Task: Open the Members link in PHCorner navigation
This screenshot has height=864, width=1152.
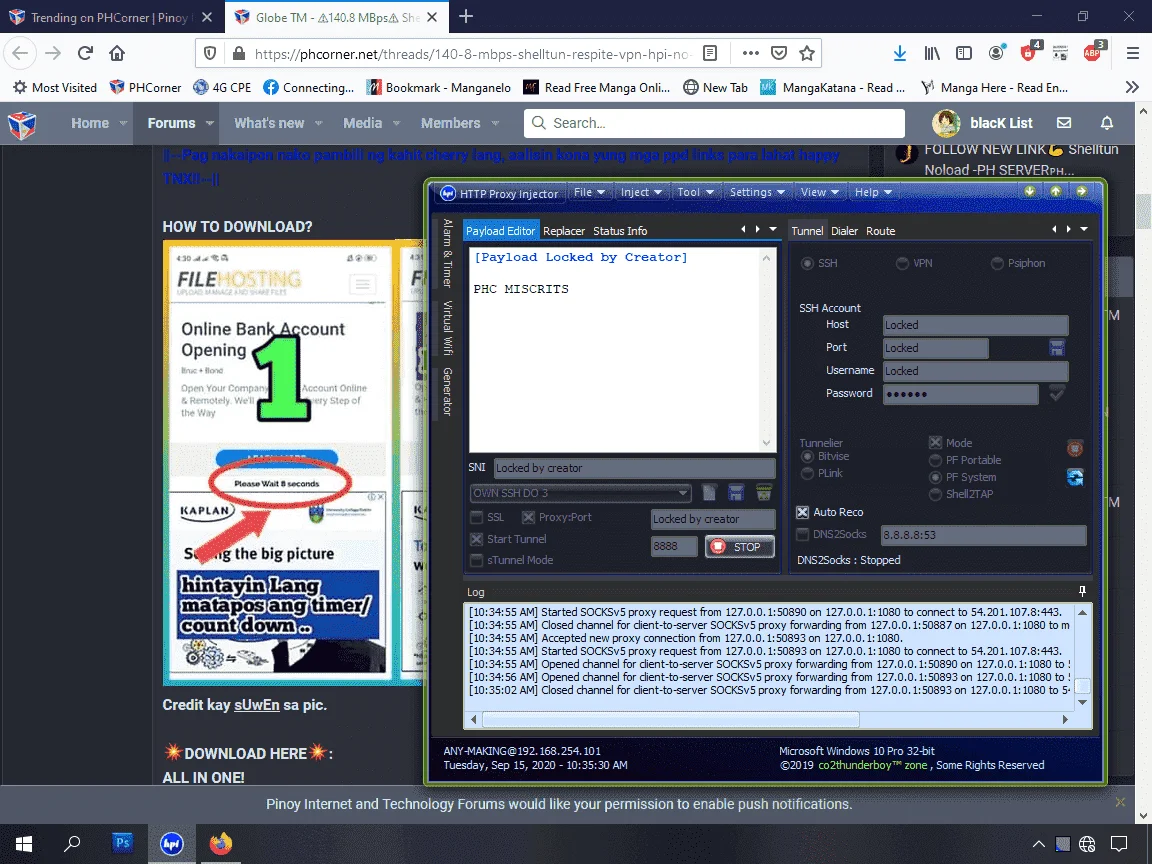Action: coord(450,123)
